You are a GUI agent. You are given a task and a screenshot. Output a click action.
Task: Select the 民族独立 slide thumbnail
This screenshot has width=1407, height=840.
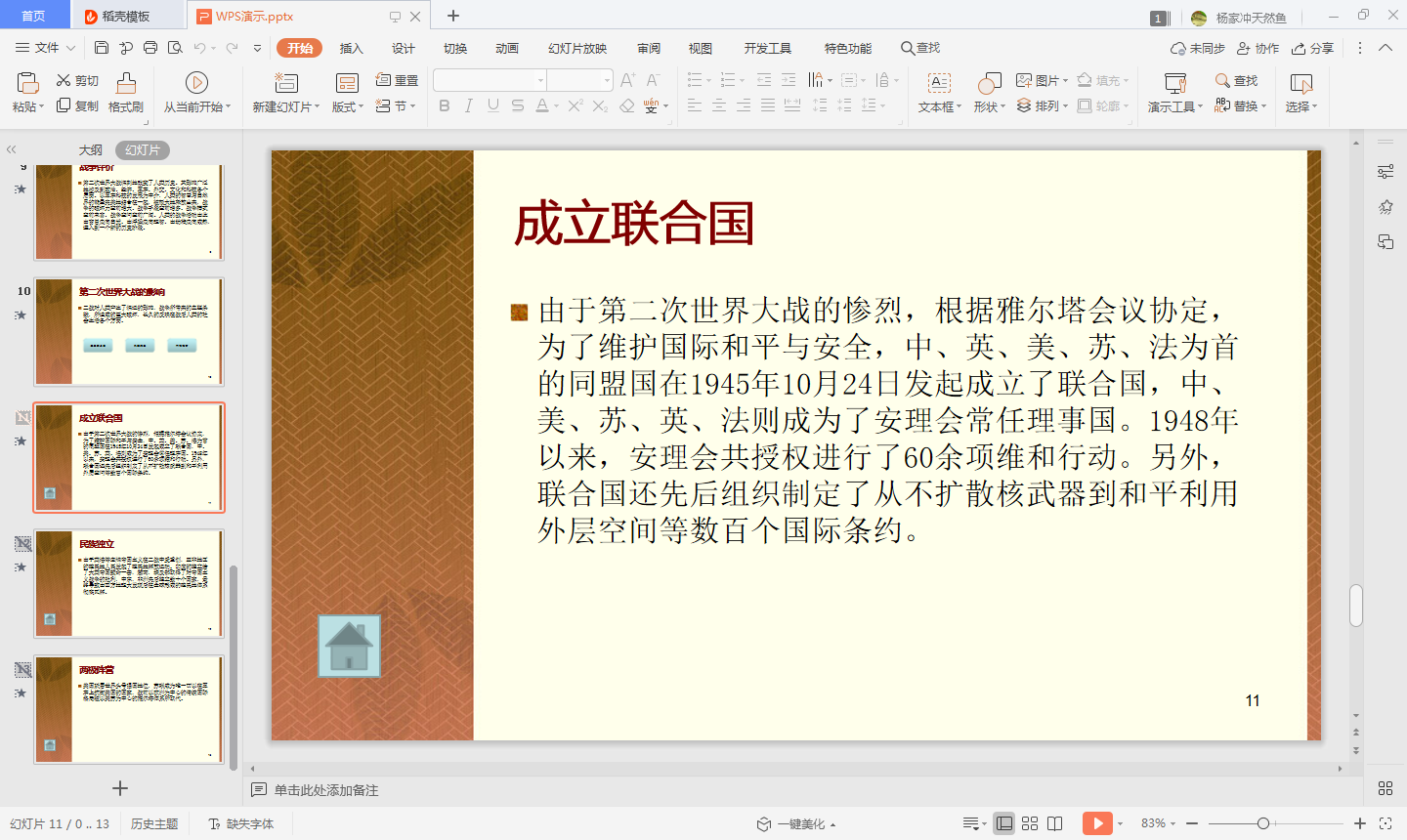click(129, 583)
